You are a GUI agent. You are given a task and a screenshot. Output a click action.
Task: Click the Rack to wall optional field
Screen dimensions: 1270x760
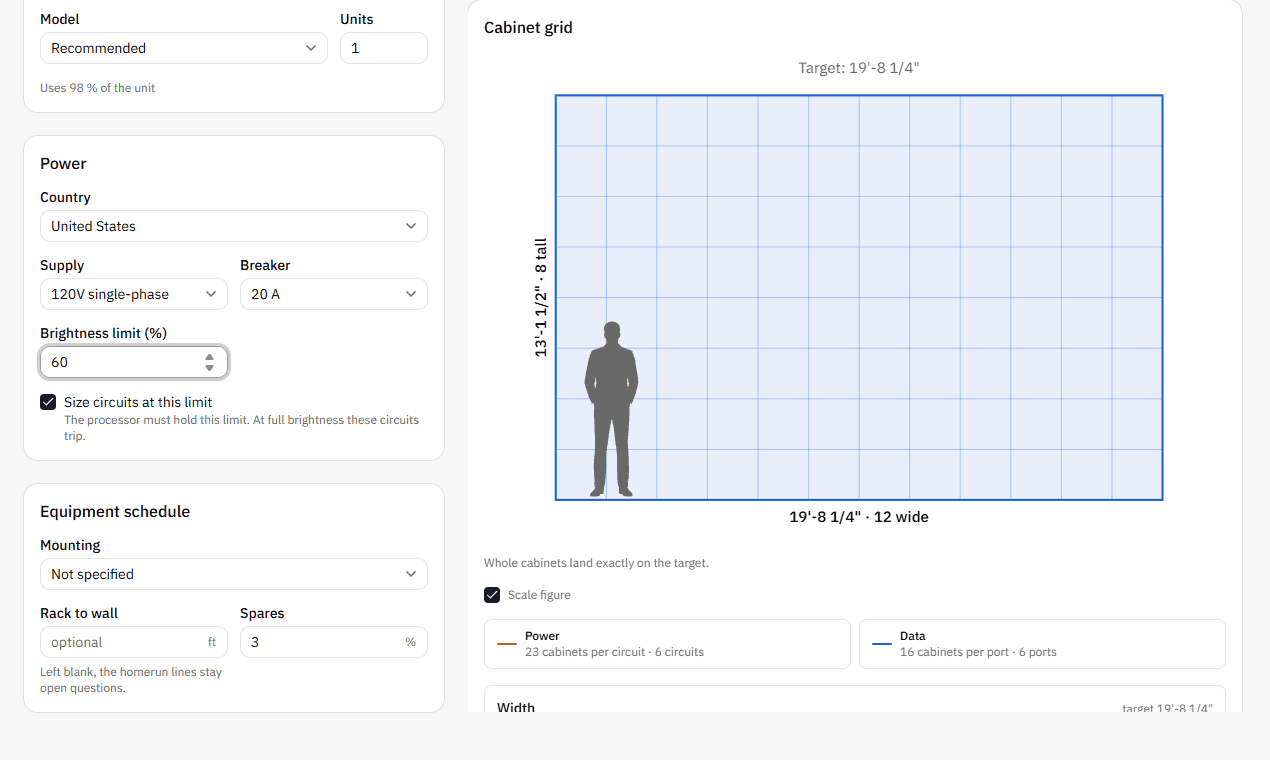(134, 642)
